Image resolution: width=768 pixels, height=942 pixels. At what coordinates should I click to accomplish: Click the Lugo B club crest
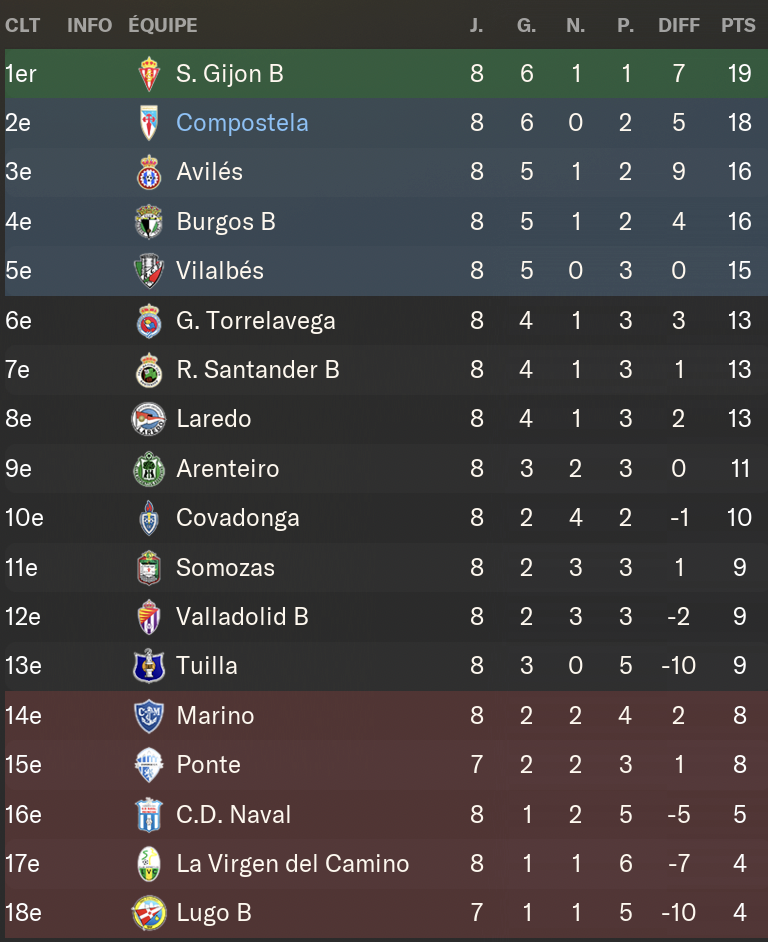[x=149, y=913]
